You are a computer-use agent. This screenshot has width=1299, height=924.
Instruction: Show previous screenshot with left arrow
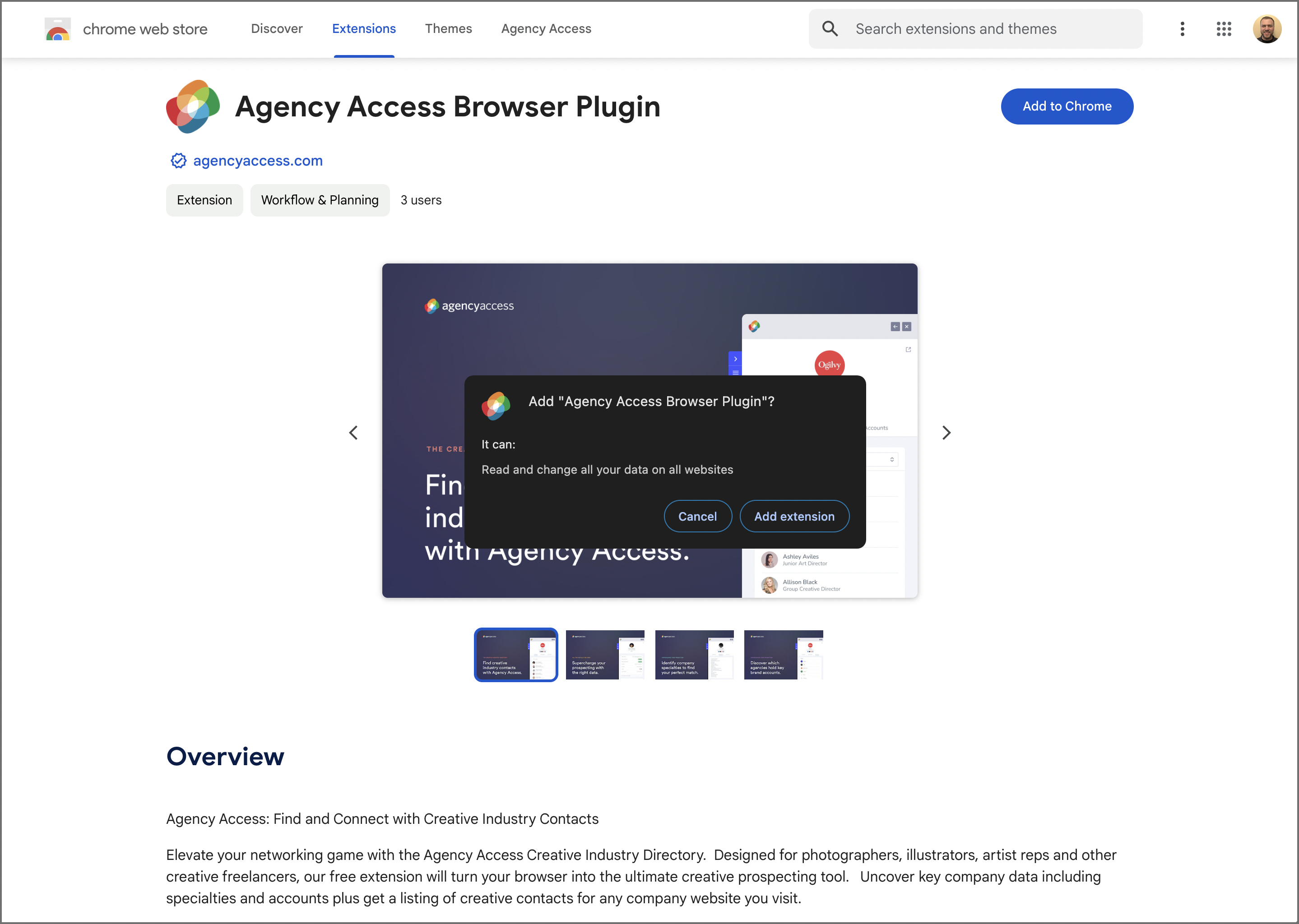coord(353,433)
